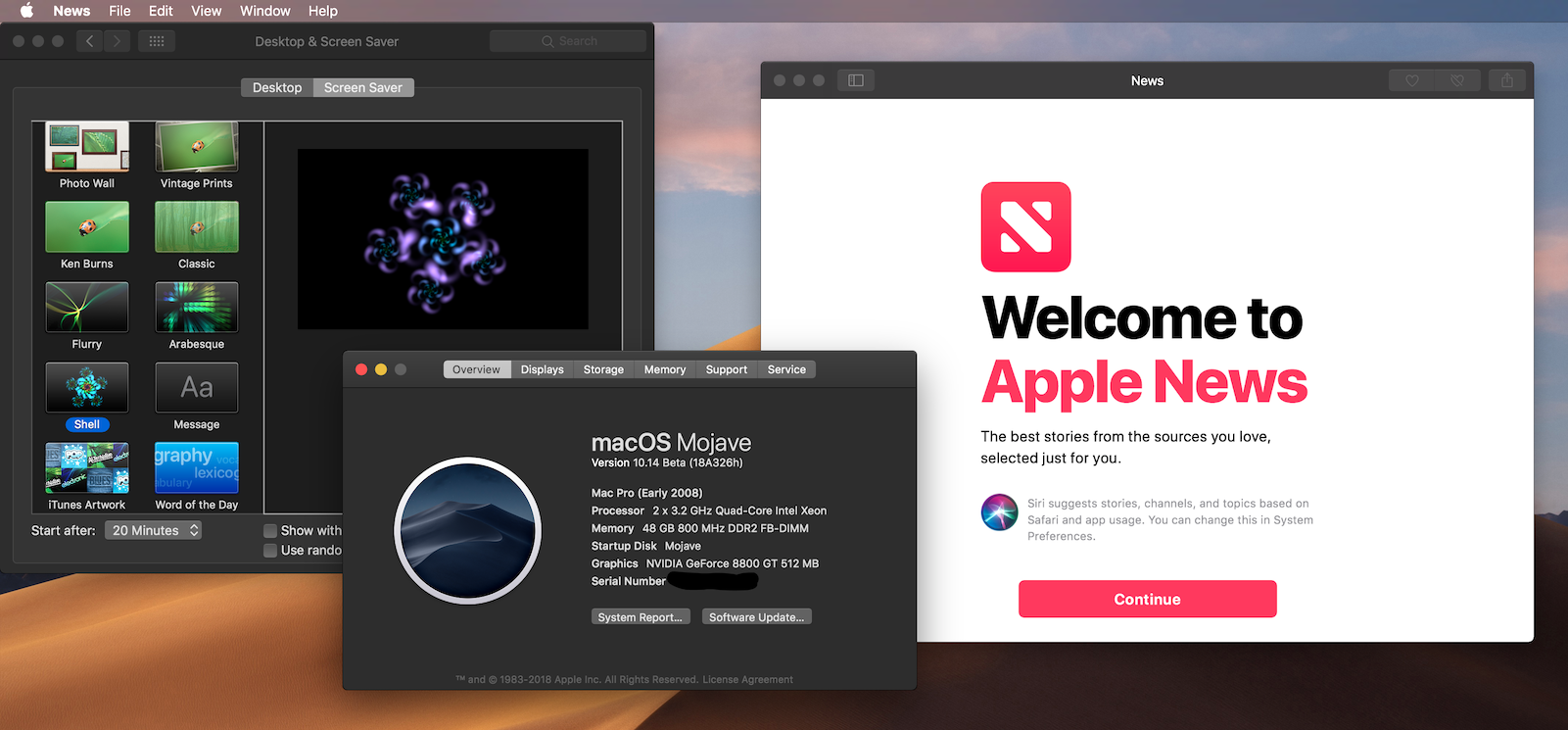
Task: Select the iTunes Artwork screen saver
Action: (x=87, y=477)
